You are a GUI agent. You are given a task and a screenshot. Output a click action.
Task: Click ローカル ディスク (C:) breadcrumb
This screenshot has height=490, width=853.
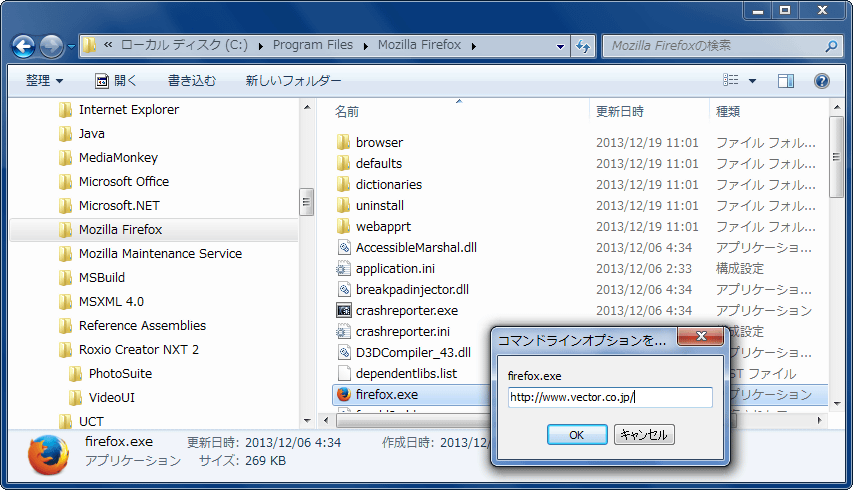coord(184,45)
